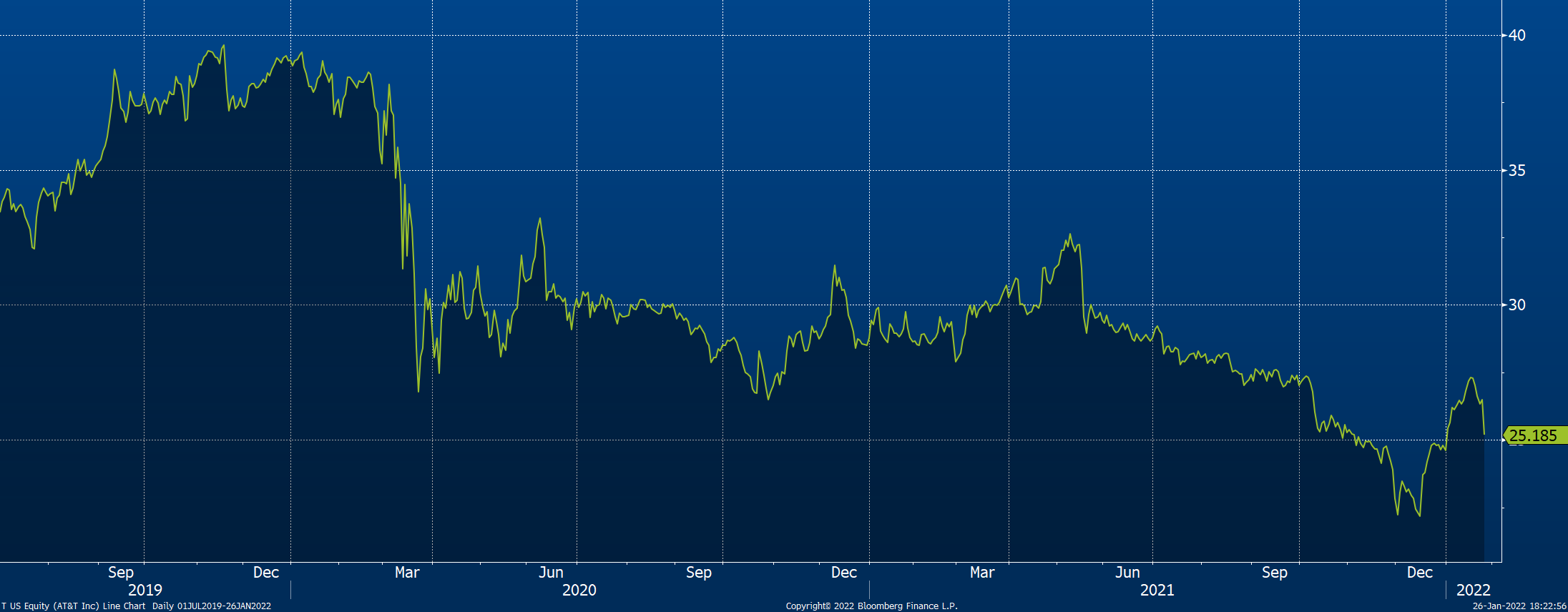Click the 26-Jan-2022 18:22:56 timestamp
The width and height of the screenshot is (1568, 612).
pos(1519,606)
